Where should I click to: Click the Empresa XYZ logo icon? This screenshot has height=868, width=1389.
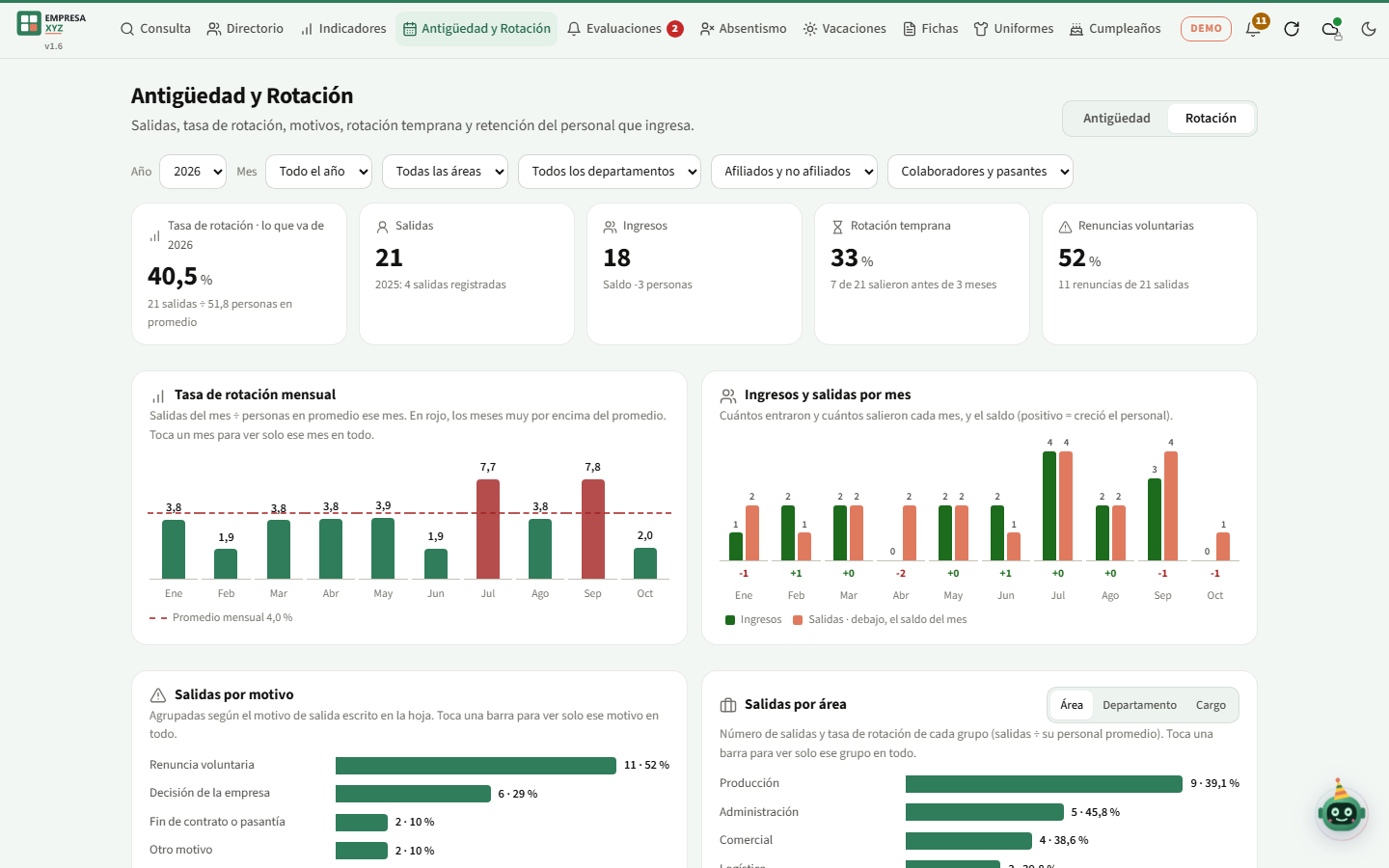point(29,23)
